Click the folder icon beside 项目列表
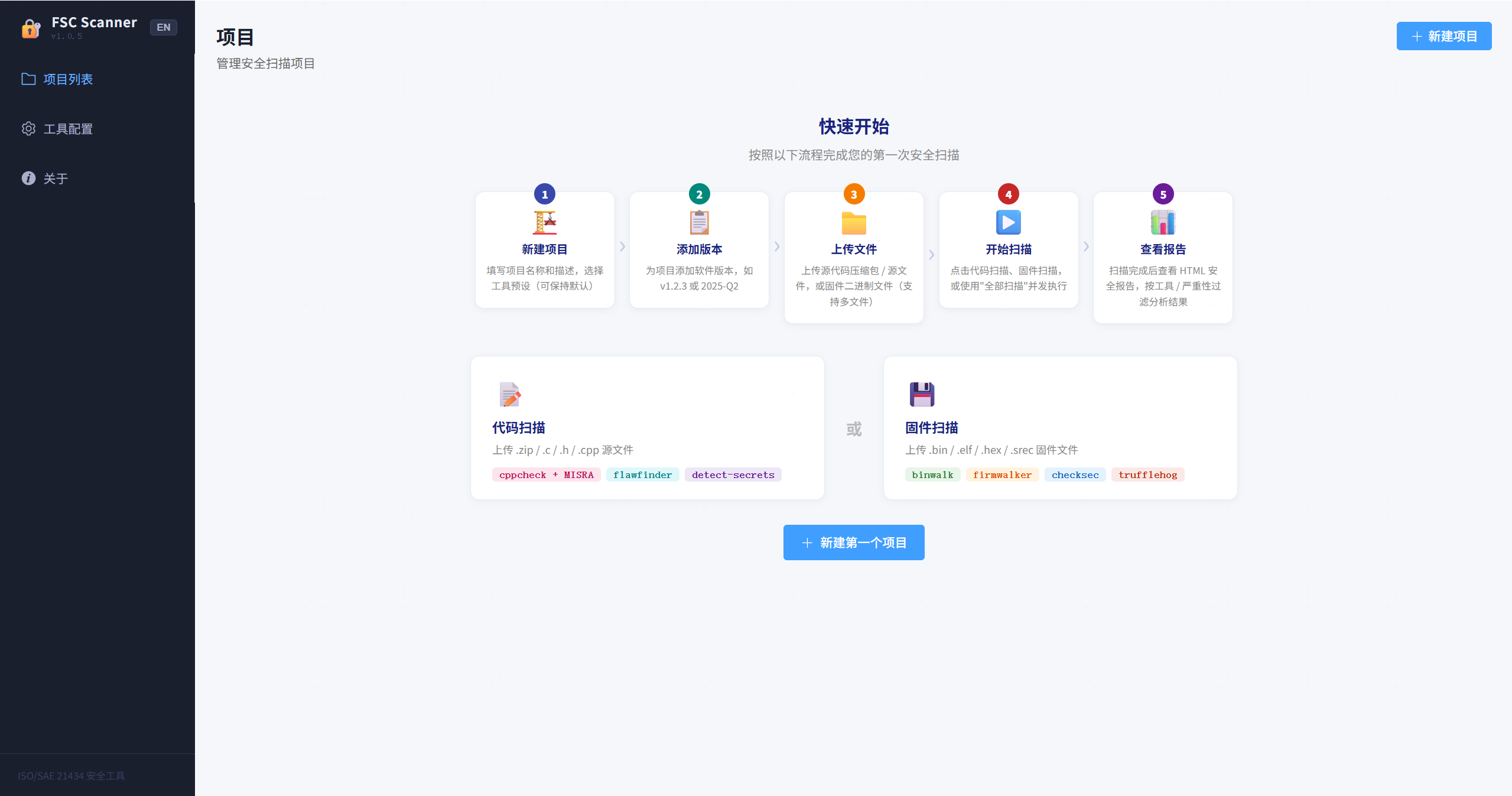Viewport: 1512px width, 796px height. 28,79
